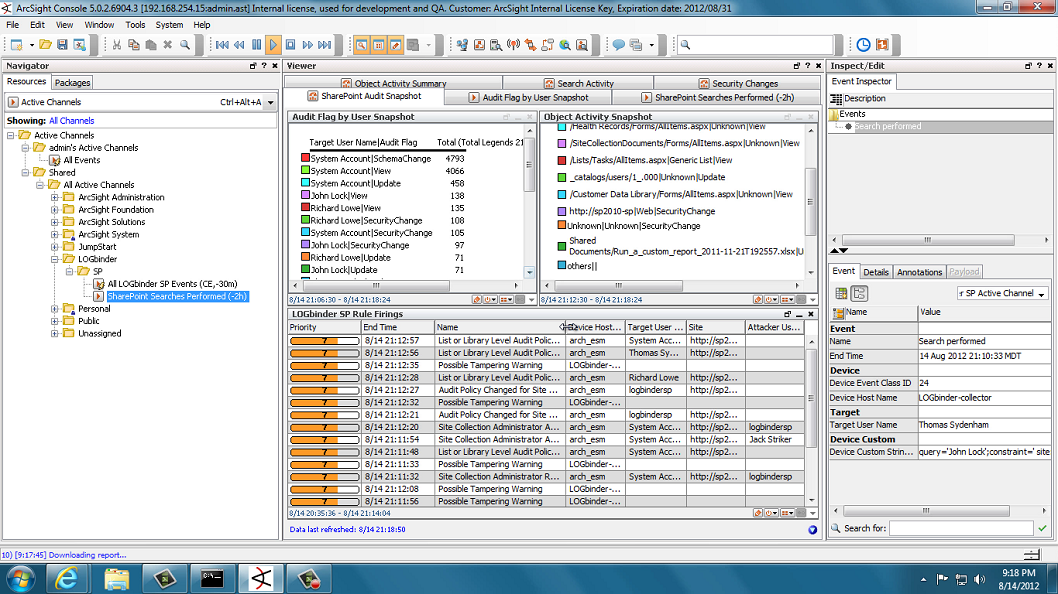Click the red System Account|SchemaChange legend swatch
The width and height of the screenshot is (1058, 594).
[x=305, y=159]
